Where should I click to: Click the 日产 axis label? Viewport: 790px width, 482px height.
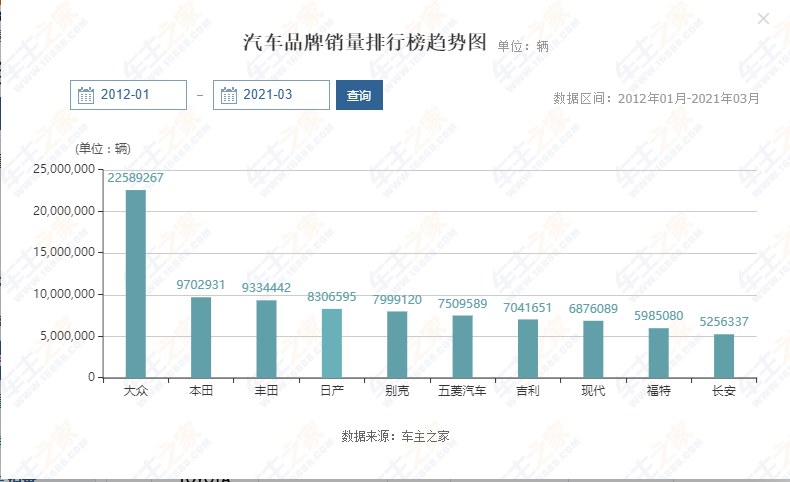332,391
